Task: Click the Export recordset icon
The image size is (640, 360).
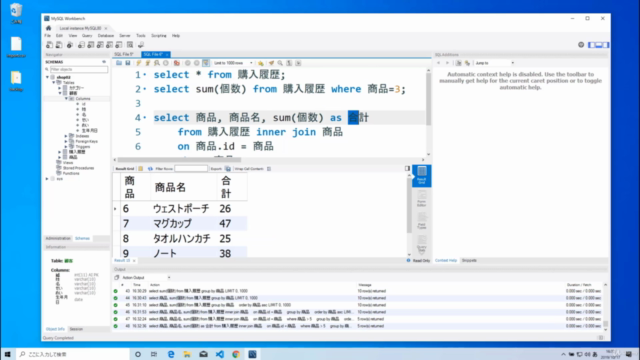Action: (x=228, y=169)
